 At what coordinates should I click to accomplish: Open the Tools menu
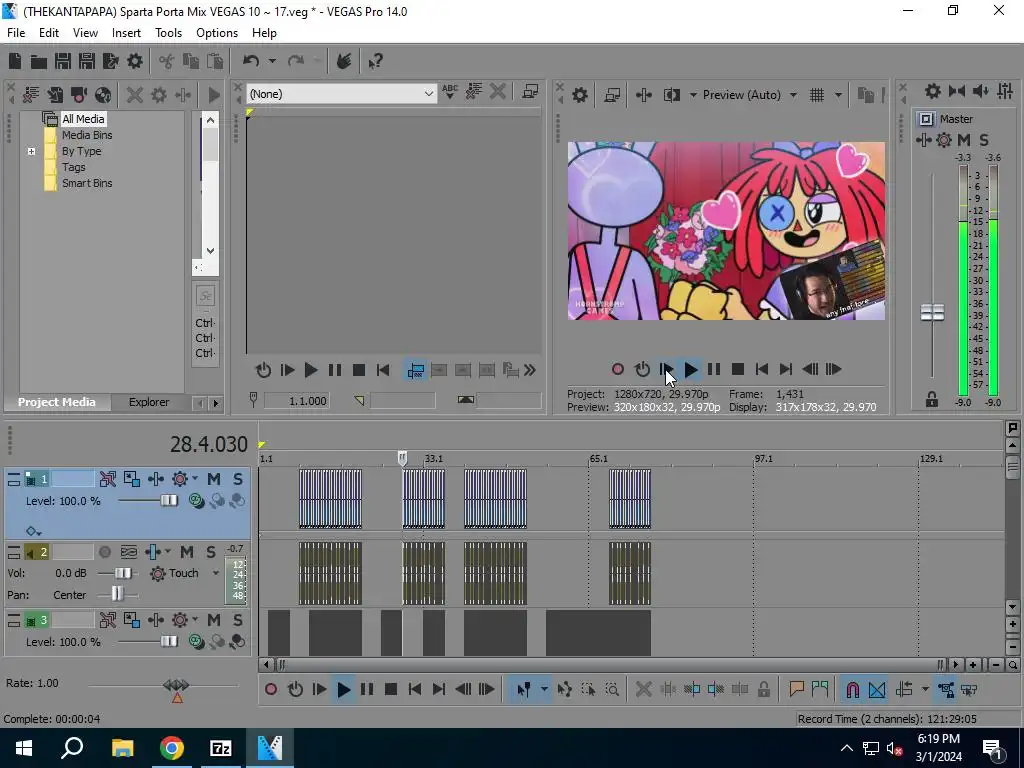coord(168,33)
